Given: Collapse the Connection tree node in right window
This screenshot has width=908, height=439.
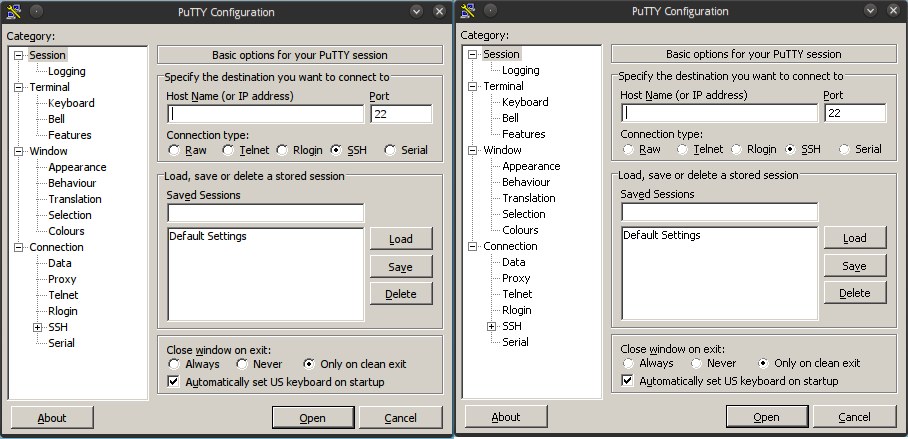Looking at the screenshot, I should 473,246.
